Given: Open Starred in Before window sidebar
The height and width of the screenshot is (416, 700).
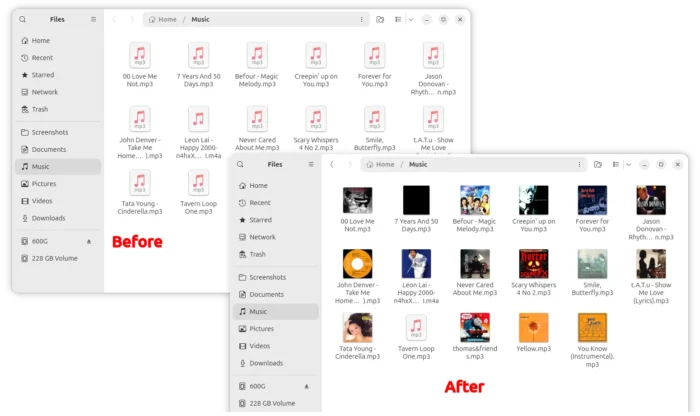Looking at the screenshot, I should (x=58, y=75).
